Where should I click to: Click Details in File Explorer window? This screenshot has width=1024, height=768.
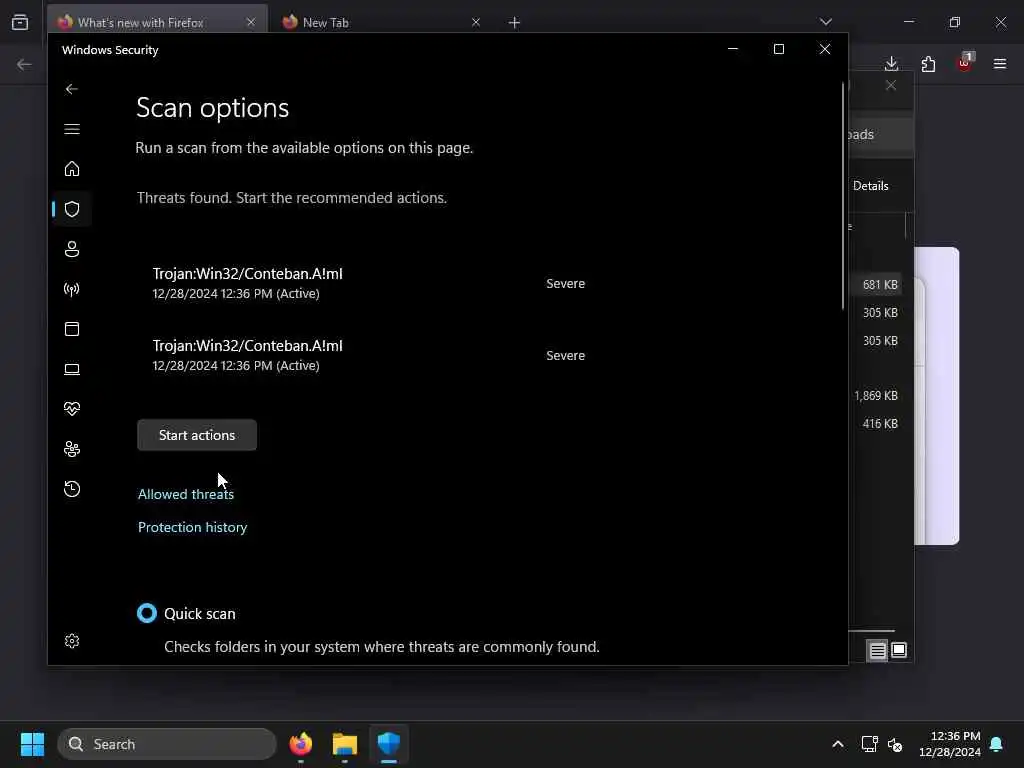tap(871, 185)
